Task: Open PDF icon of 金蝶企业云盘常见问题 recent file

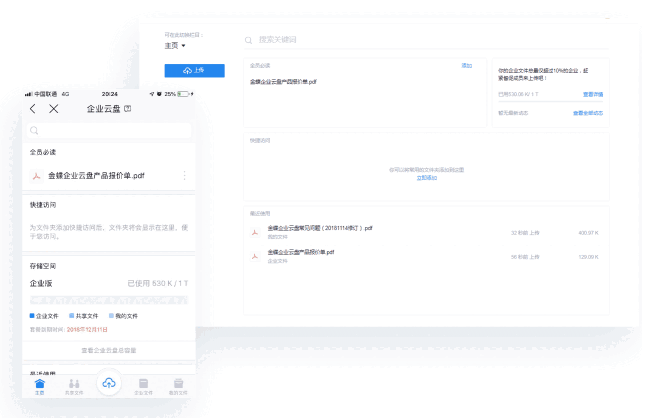Action: [255, 232]
